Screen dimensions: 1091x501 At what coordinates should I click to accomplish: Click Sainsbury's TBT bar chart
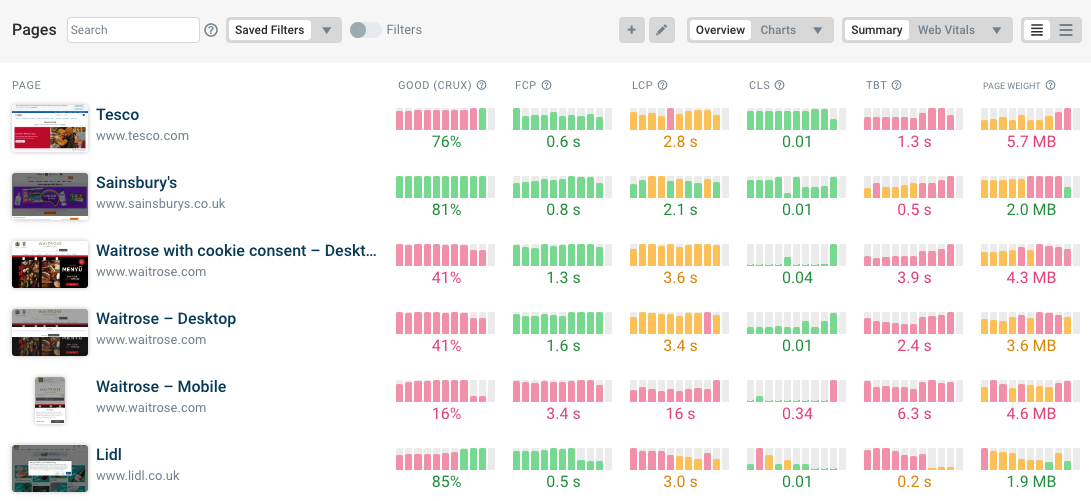coord(914,187)
